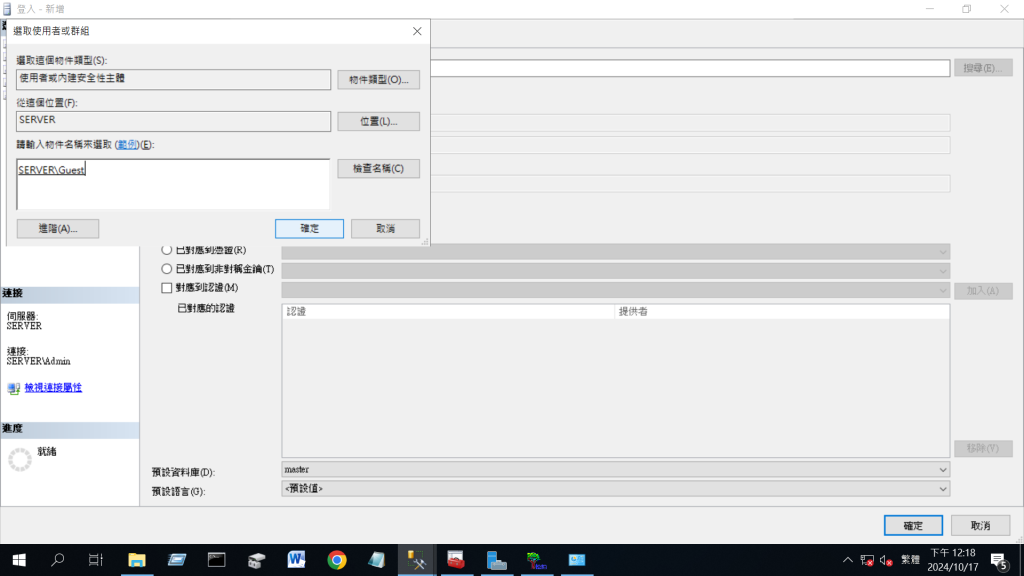Click the 檢查名稱(C) button
1024x576 pixels.
(378, 169)
